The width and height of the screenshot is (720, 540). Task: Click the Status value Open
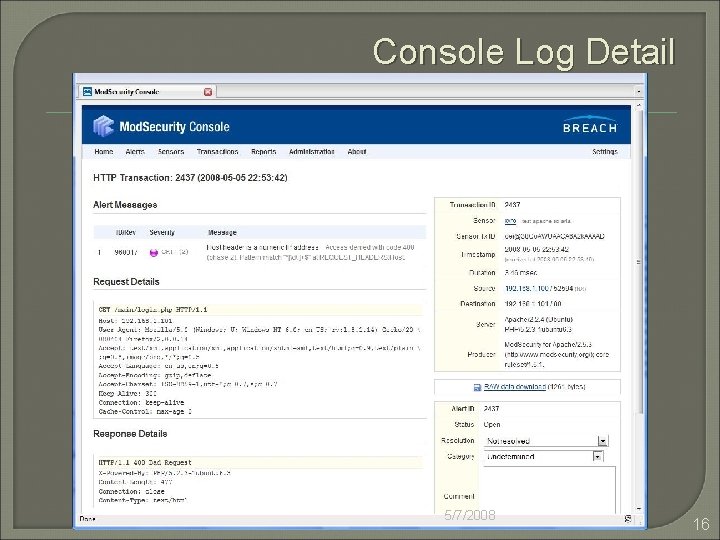[492, 424]
